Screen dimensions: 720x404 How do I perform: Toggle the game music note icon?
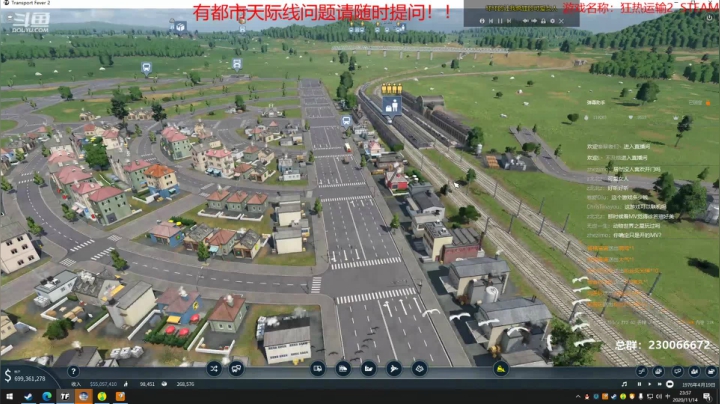(x=624, y=384)
